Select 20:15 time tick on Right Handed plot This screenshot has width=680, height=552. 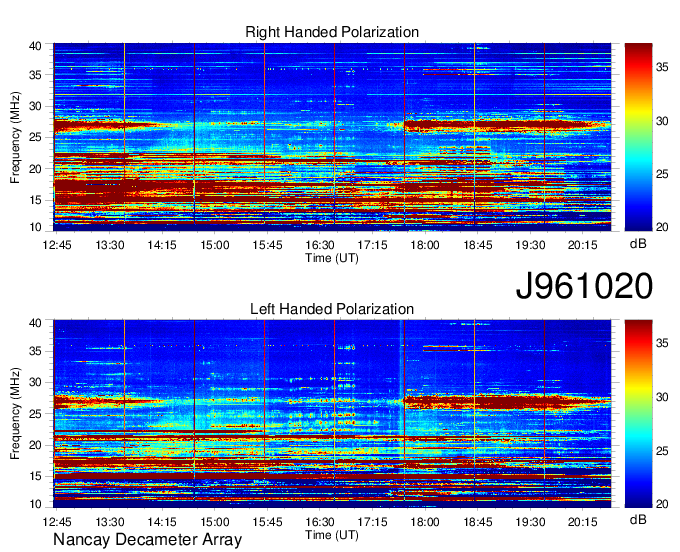583,245
